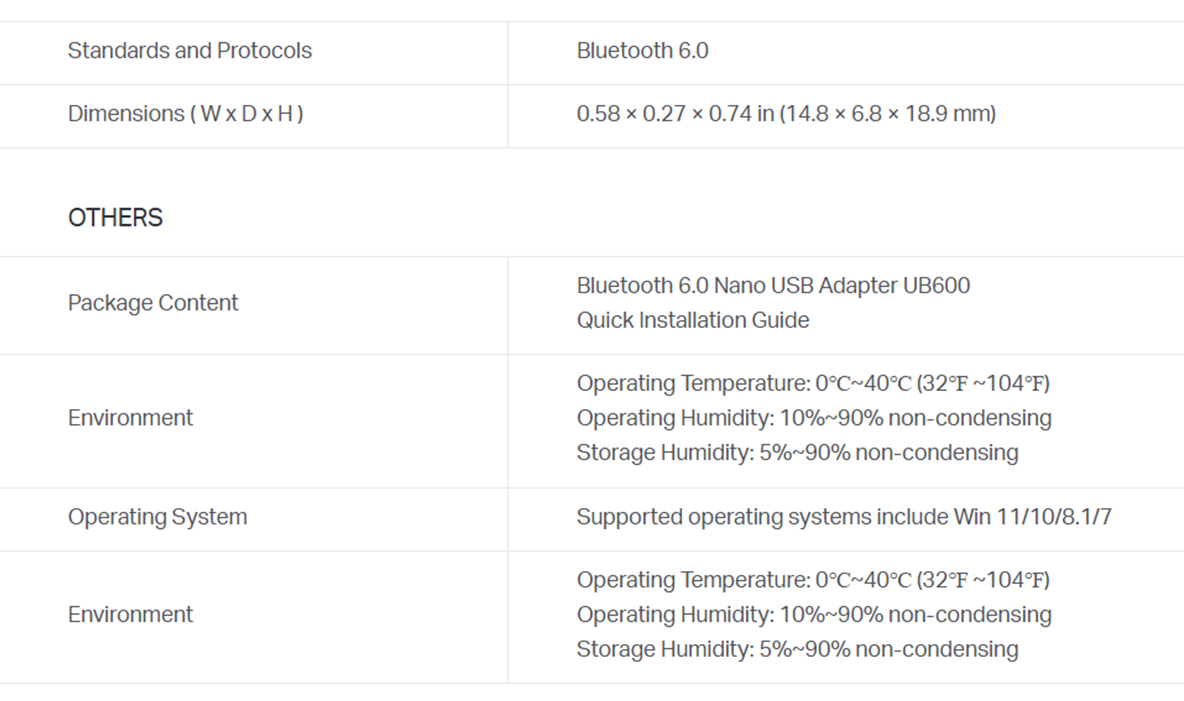Click the second Environment row label
Viewport: 1184px width, 701px height.
(131, 614)
